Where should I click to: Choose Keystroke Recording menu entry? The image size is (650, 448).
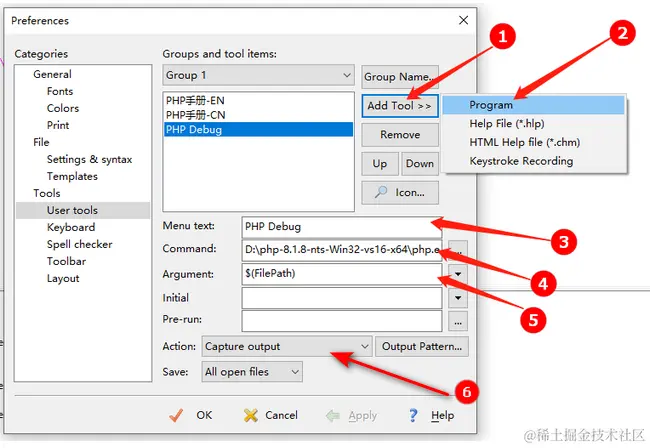pyautogui.click(x=534, y=161)
